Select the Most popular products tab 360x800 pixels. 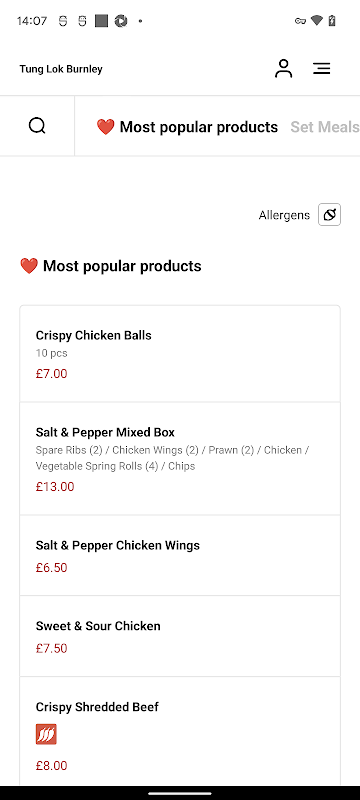[187, 127]
